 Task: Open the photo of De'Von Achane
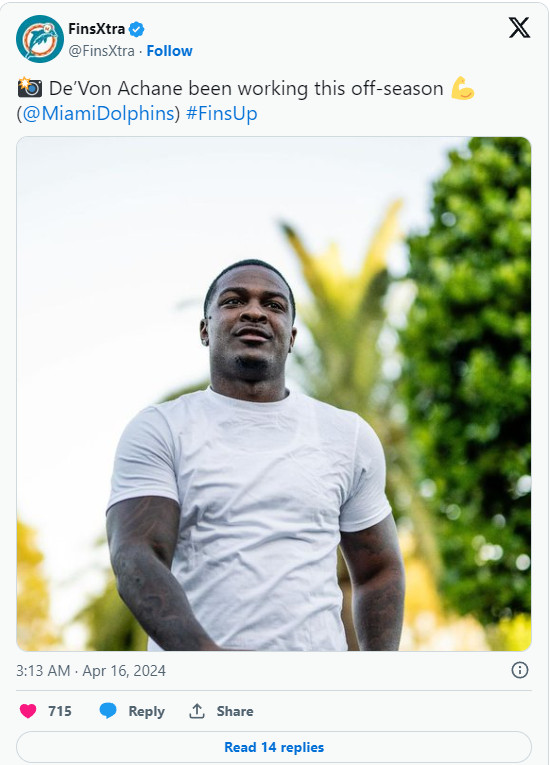(x=274, y=394)
